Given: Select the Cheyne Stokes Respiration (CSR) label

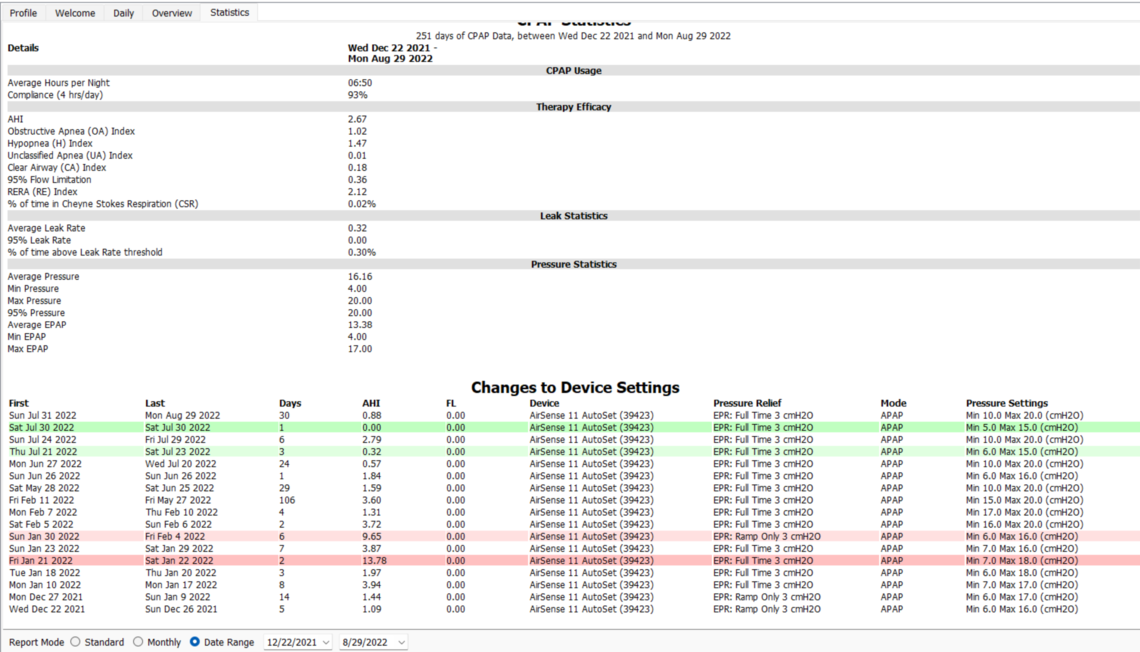Looking at the screenshot, I should tap(103, 204).
